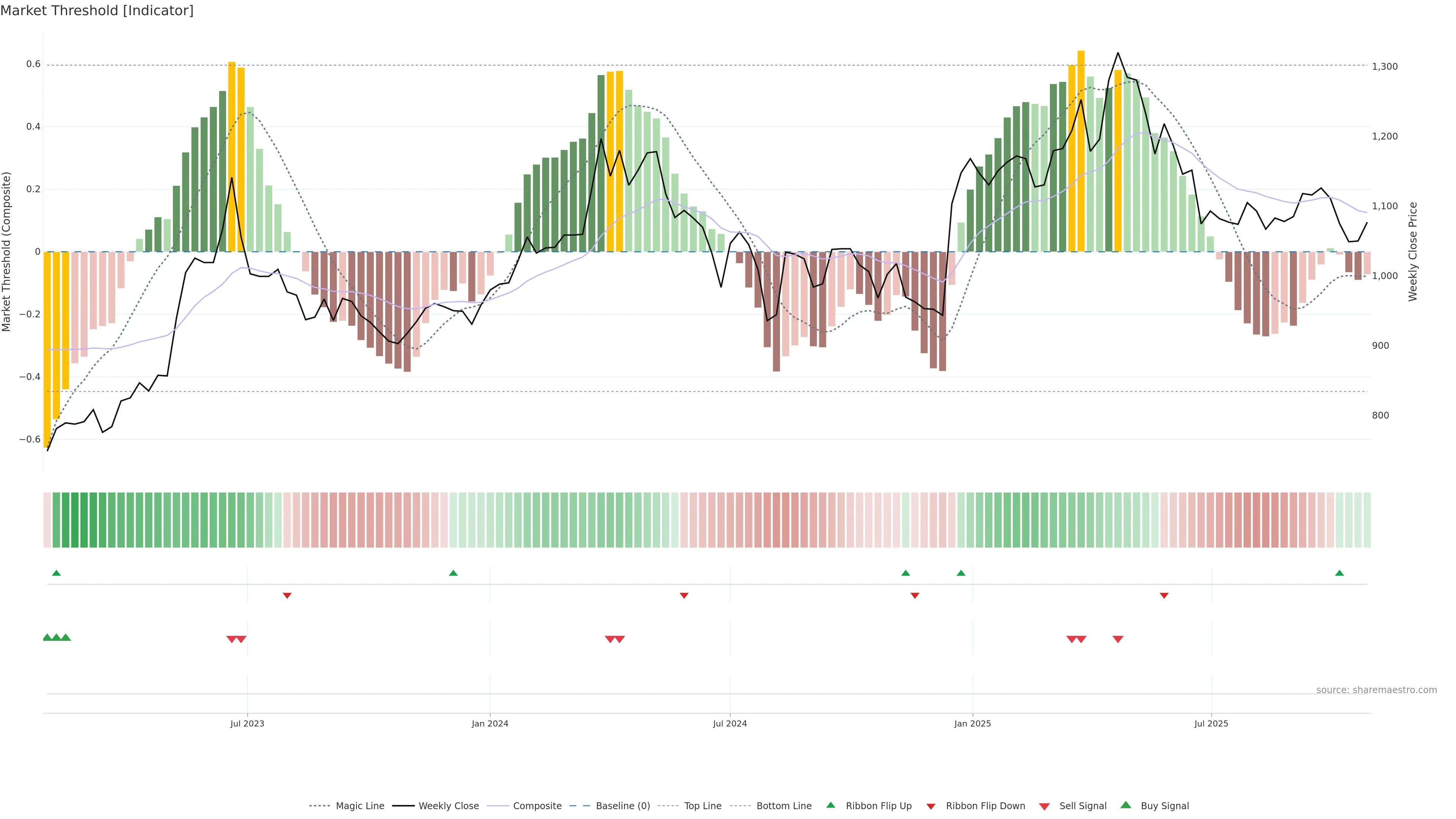1456x819 pixels.
Task: Click the Market Threshold [Indicator] chart title
Action: coord(97,11)
